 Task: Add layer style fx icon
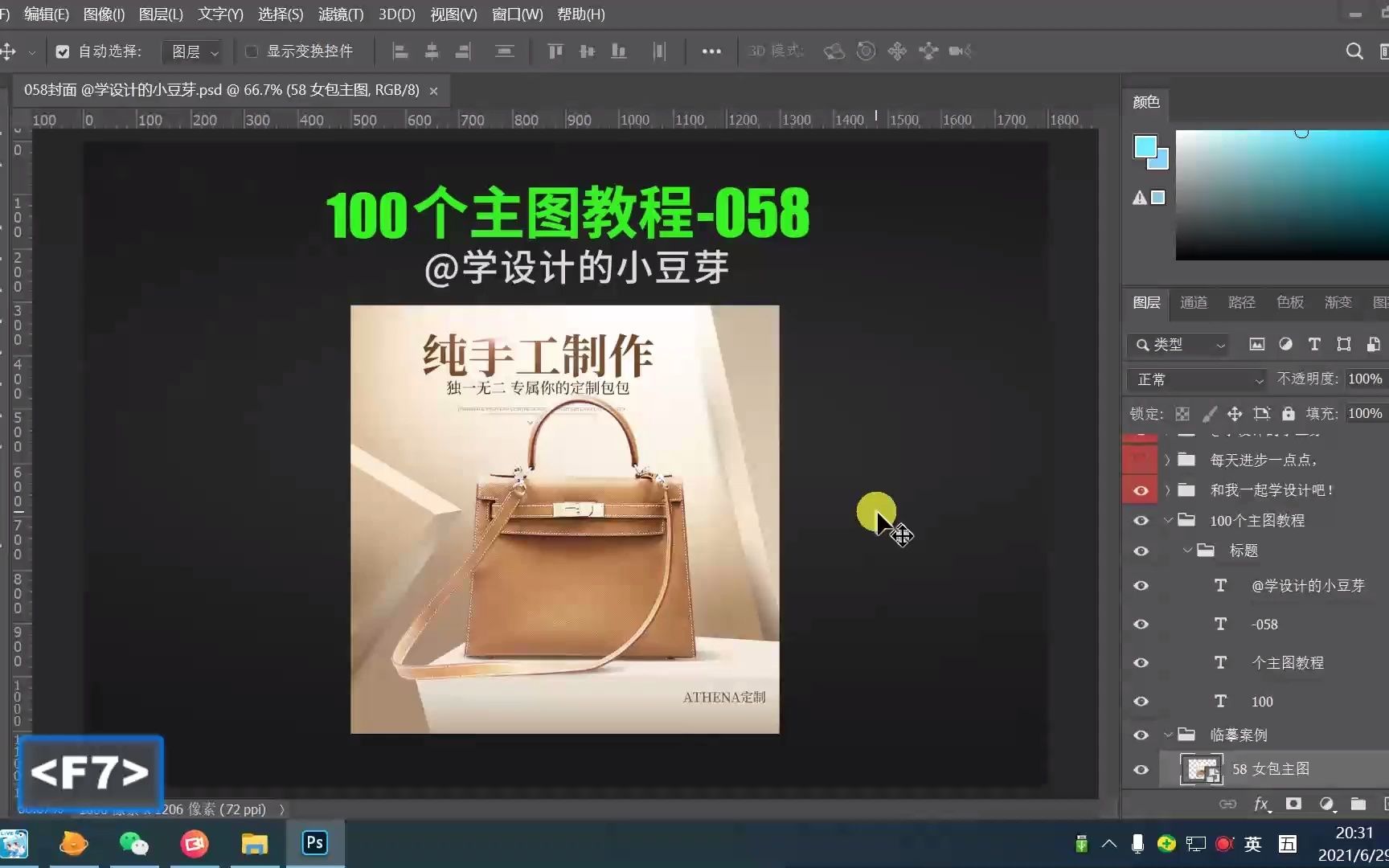click(1261, 804)
